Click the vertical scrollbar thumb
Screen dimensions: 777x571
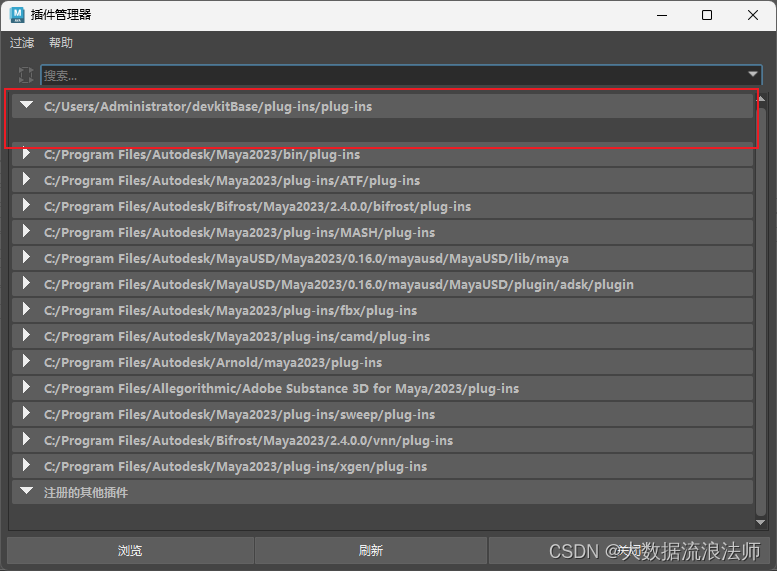click(x=761, y=311)
